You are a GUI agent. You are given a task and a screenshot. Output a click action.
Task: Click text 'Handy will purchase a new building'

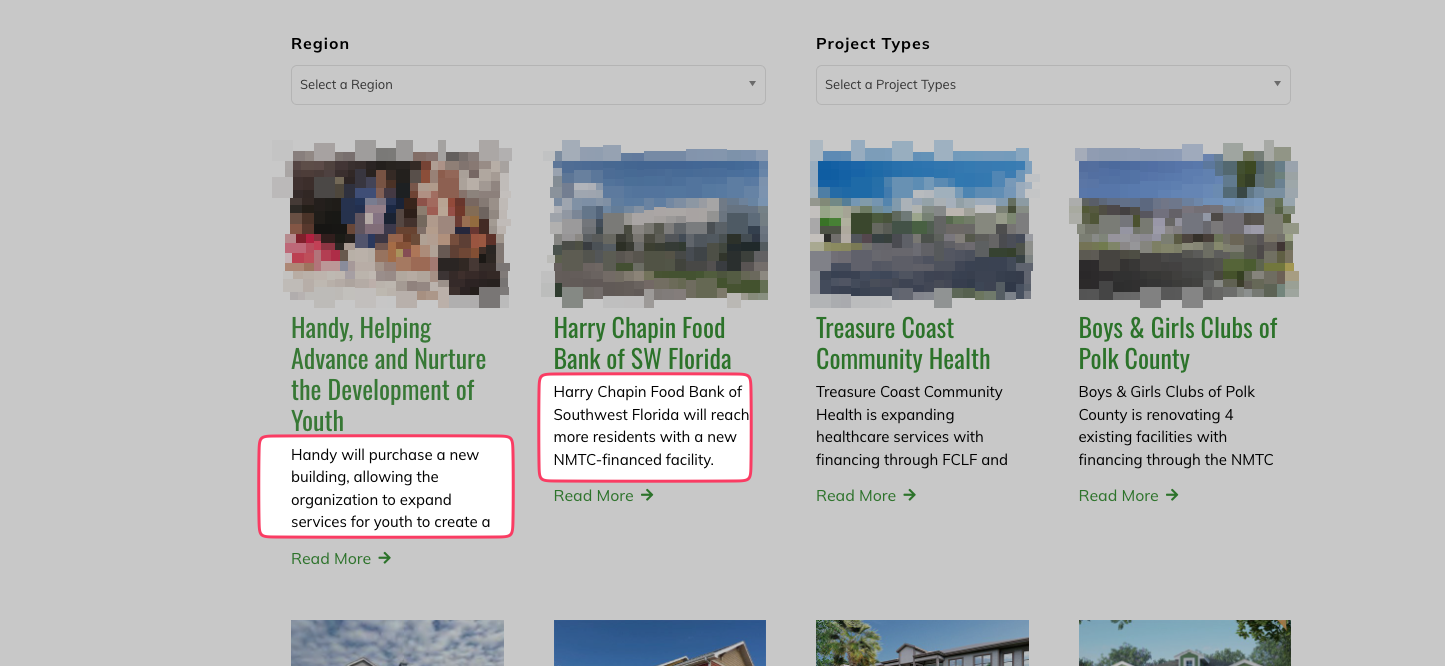(385, 466)
